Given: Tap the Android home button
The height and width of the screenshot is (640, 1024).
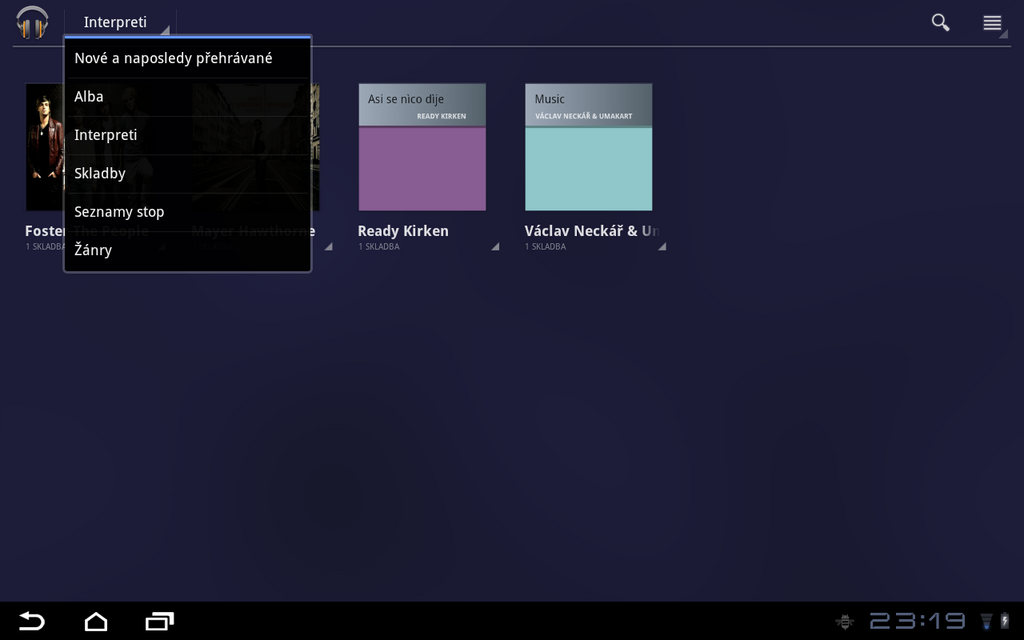Looking at the screenshot, I should [x=96, y=622].
